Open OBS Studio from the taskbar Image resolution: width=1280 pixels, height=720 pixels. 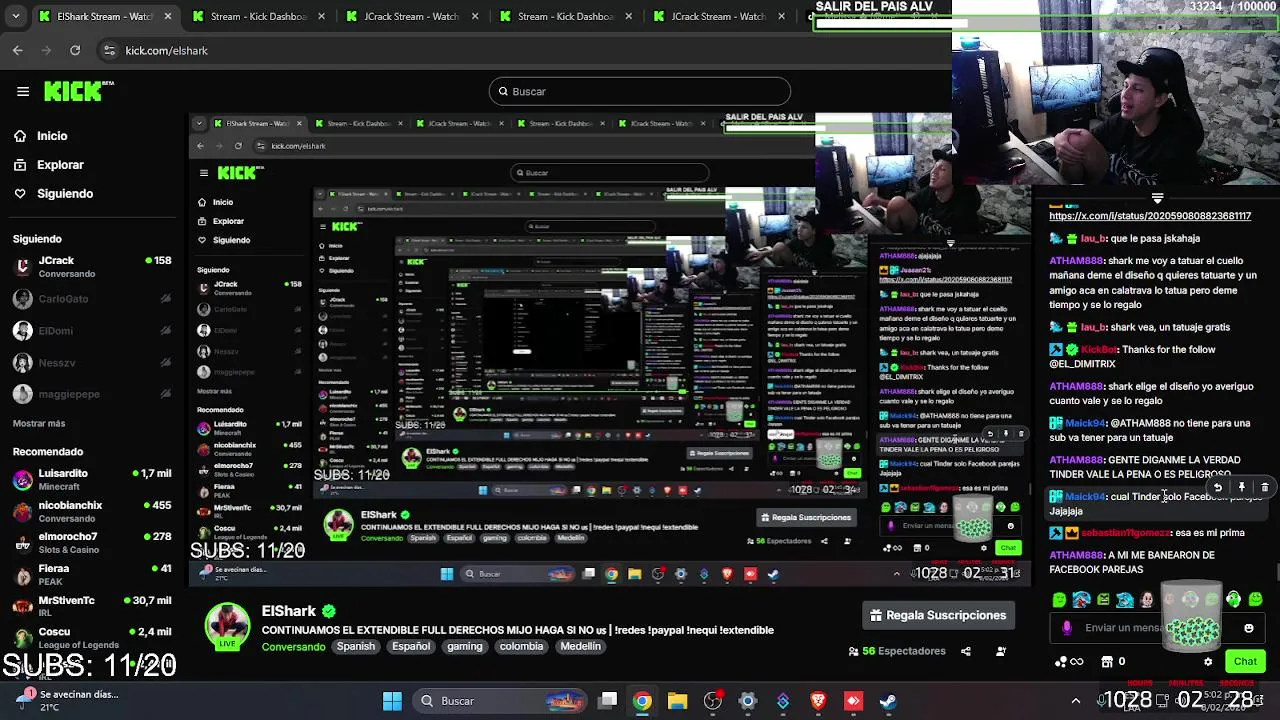click(713, 701)
